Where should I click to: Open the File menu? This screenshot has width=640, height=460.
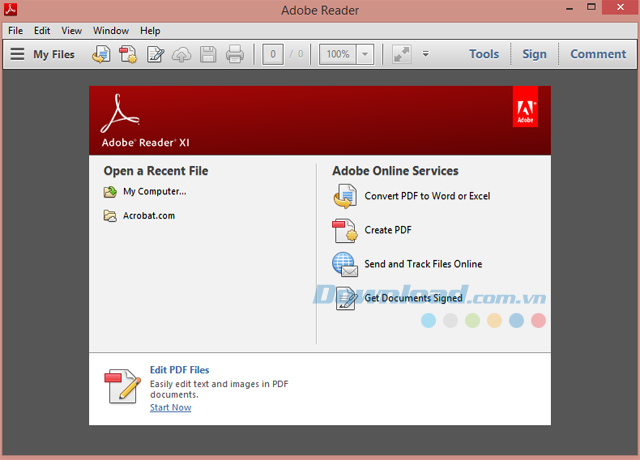16,31
